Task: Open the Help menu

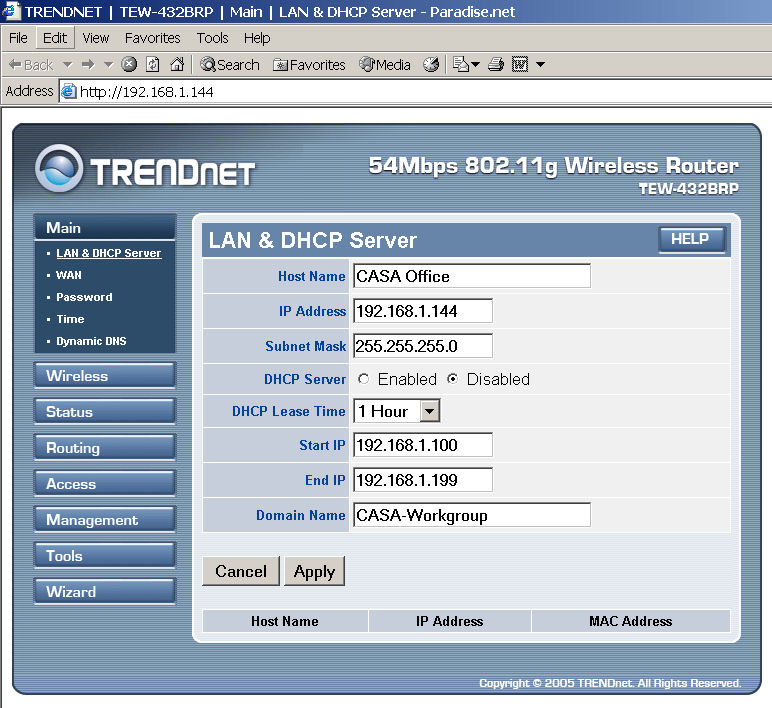Action: pyautogui.click(x=257, y=38)
